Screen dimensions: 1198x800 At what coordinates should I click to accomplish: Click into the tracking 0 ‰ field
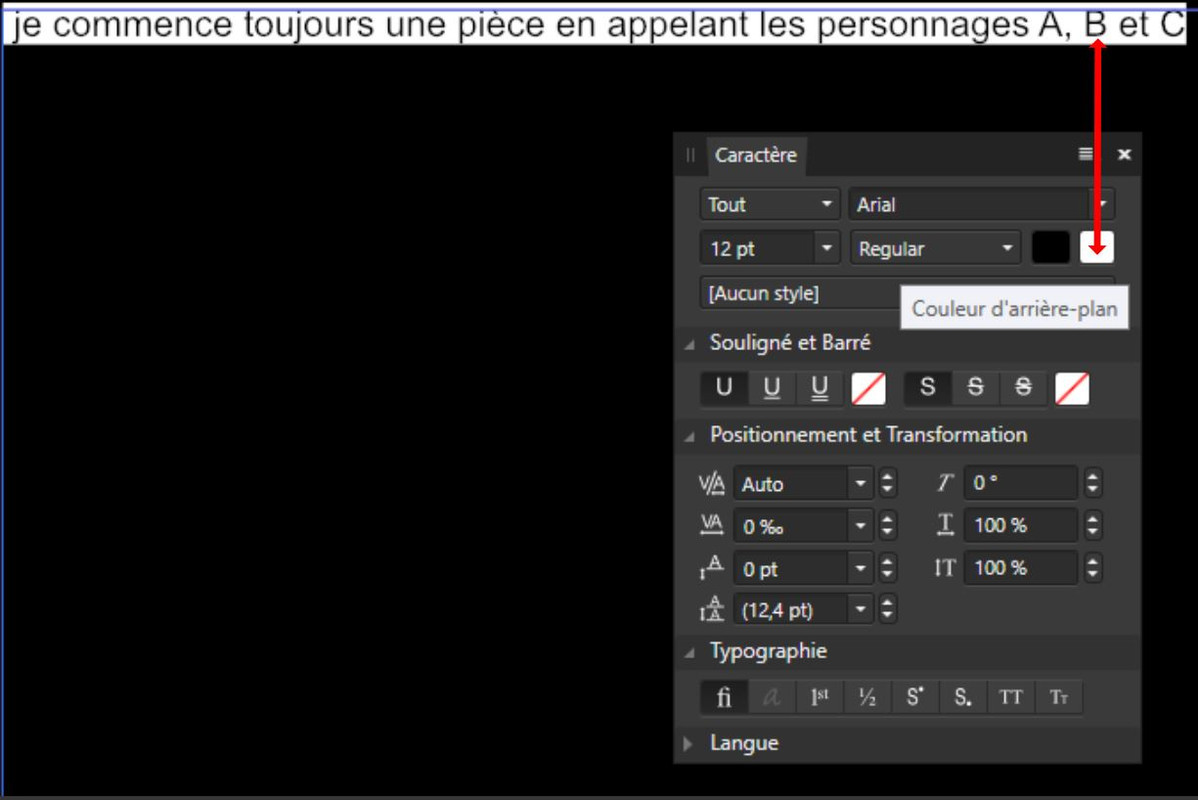(x=791, y=526)
